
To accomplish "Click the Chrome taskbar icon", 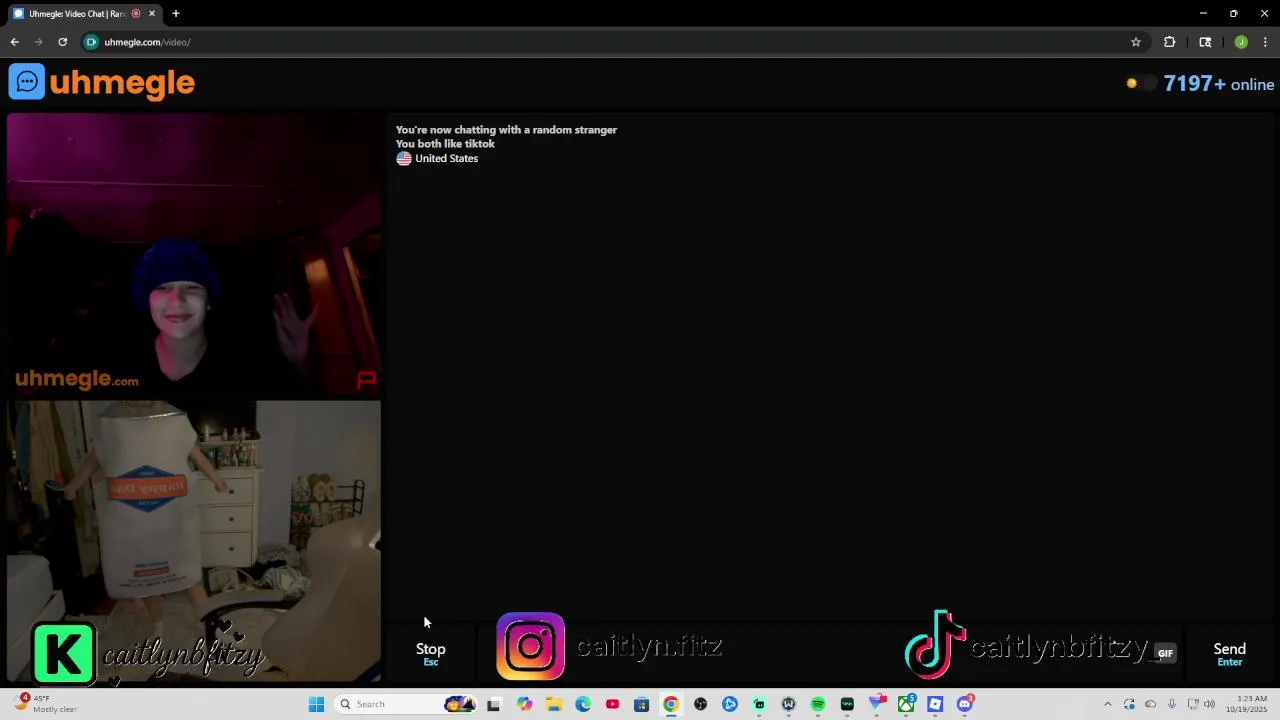I will pos(671,704).
